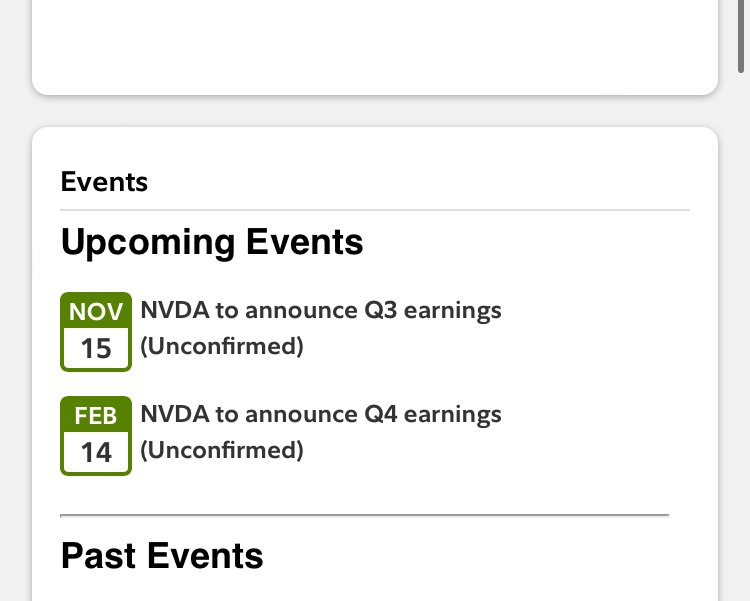The width and height of the screenshot is (750, 601).
Task: Click scrollbar track below the thumb
Action: (x=740, y=335)
